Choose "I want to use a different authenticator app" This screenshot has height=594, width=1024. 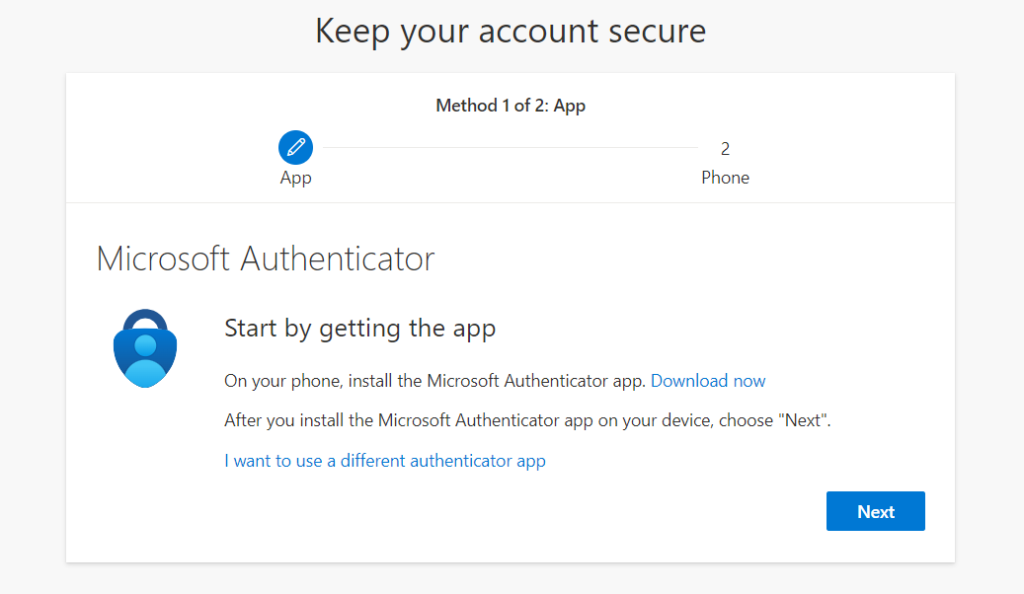tap(385, 461)
